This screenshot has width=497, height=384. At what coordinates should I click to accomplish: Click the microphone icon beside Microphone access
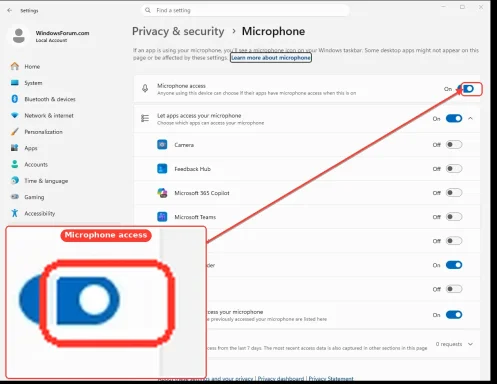click(145, 88)
